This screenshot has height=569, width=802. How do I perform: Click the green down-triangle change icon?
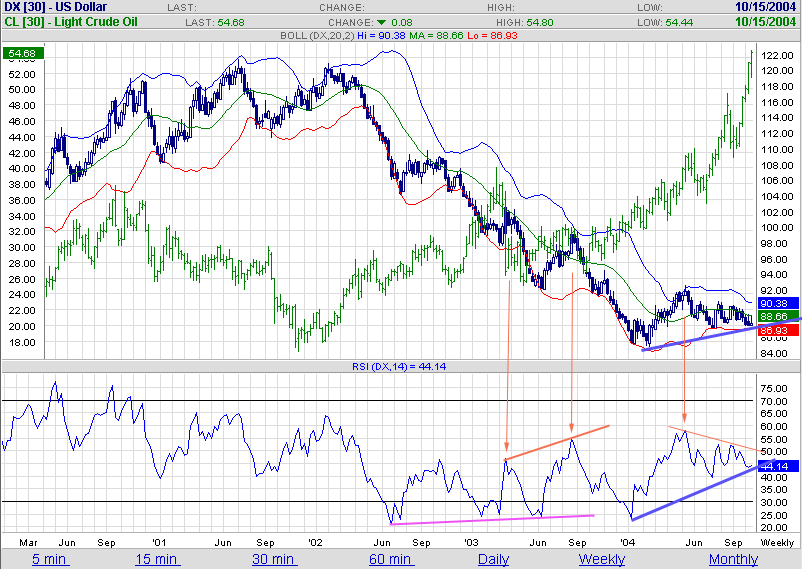(x=381, y=21)
